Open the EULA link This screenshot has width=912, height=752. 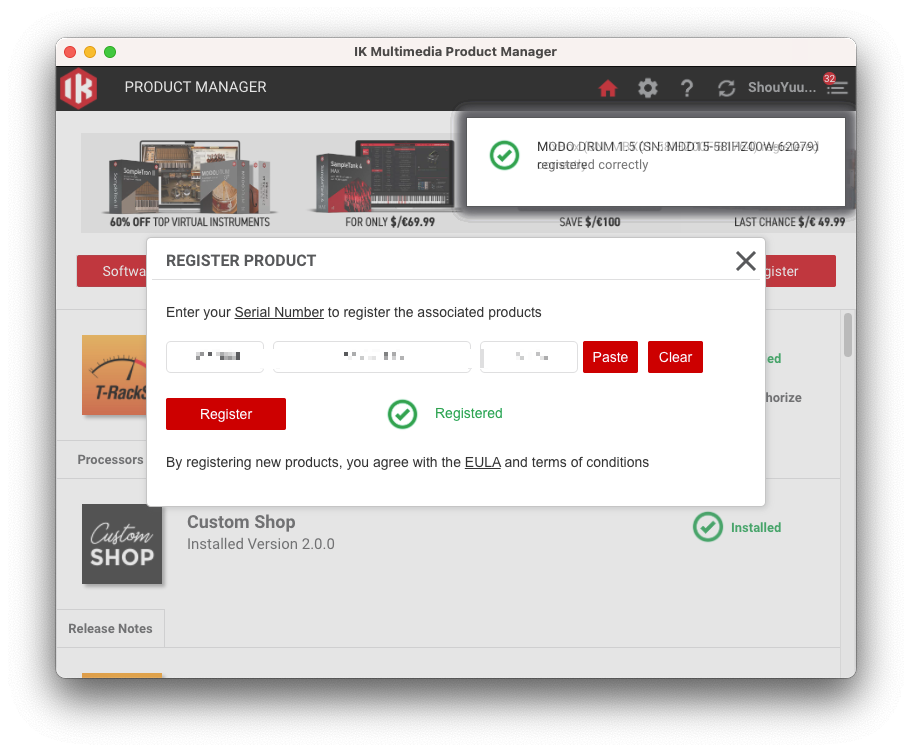click(482, 462)
